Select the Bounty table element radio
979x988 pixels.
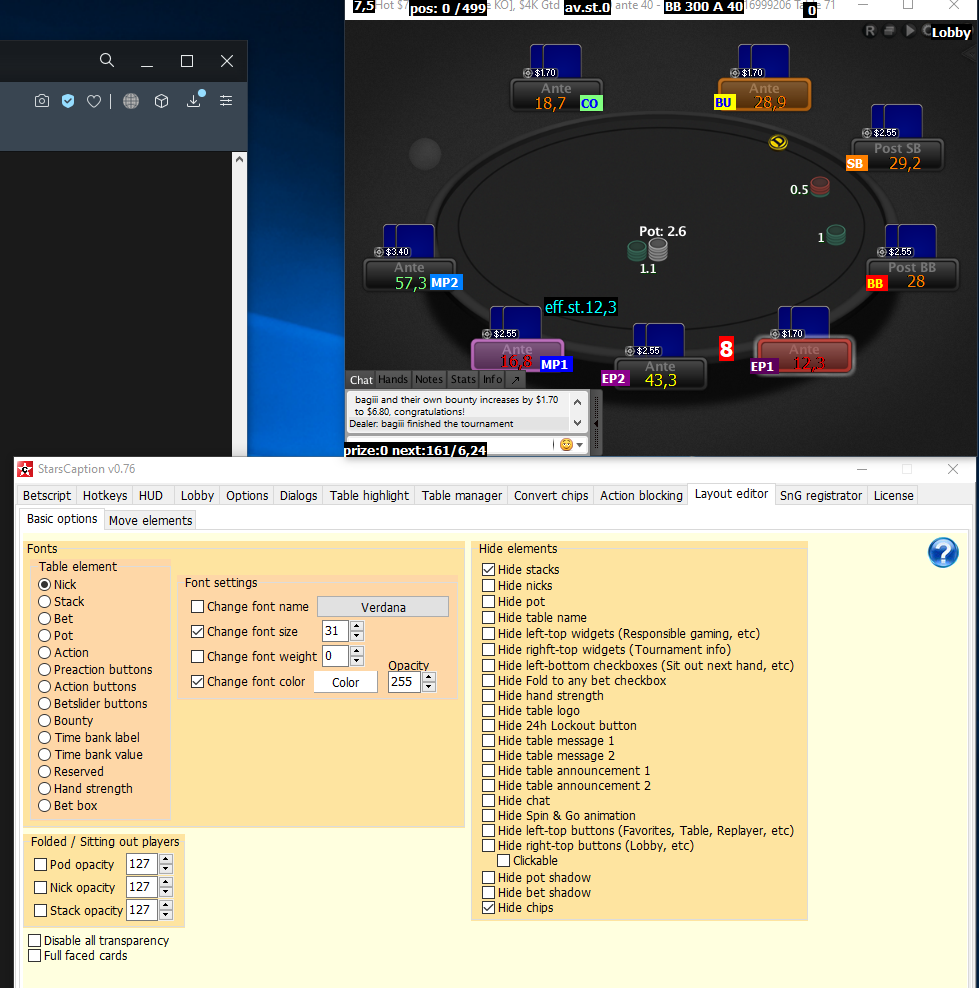click(x=45, y=720)
